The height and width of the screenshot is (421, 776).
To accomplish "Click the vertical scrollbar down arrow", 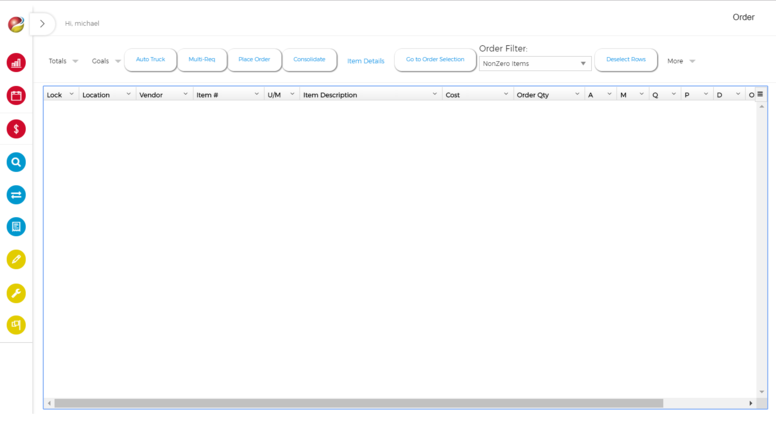I will 762,392.
